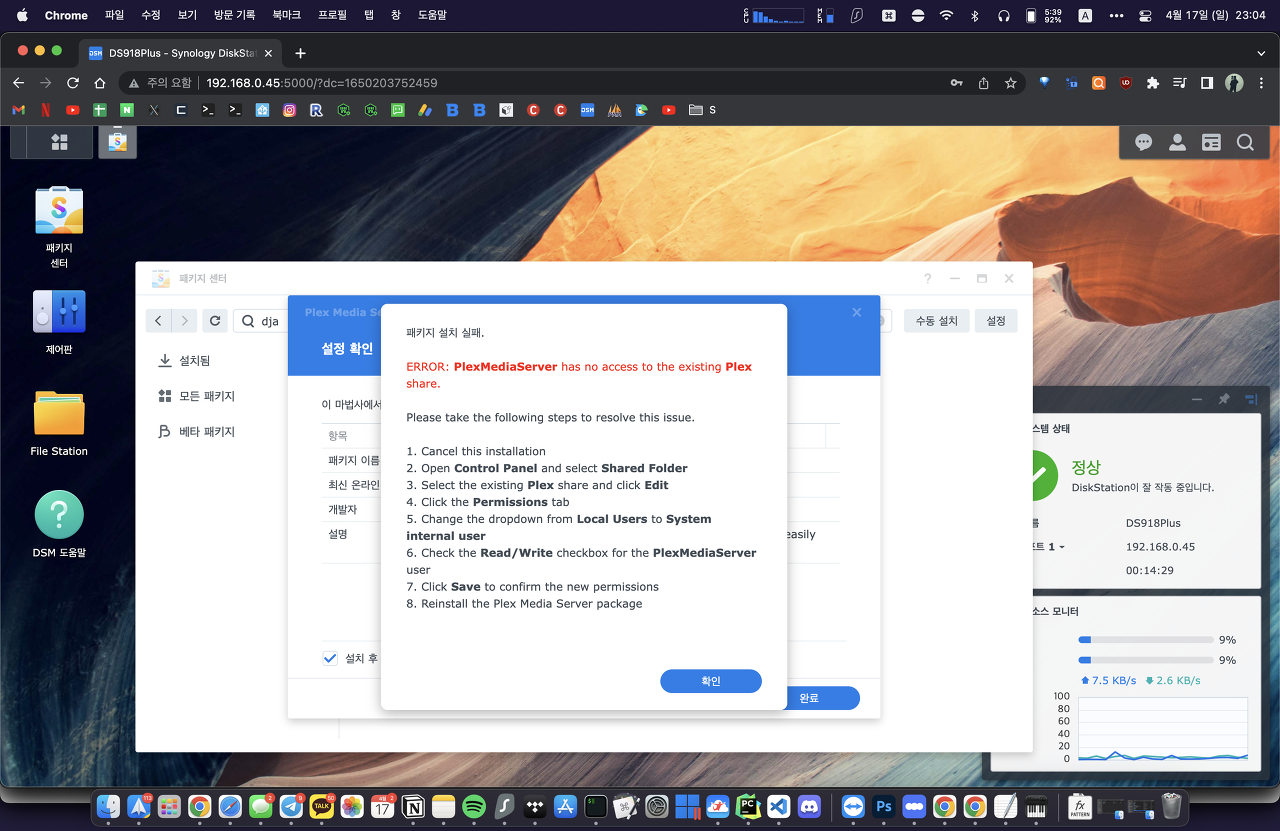This screenshot has height=831, width=1280.
Task: Select the DS918Plus Synology browser tab
Action: coord(179,53)
